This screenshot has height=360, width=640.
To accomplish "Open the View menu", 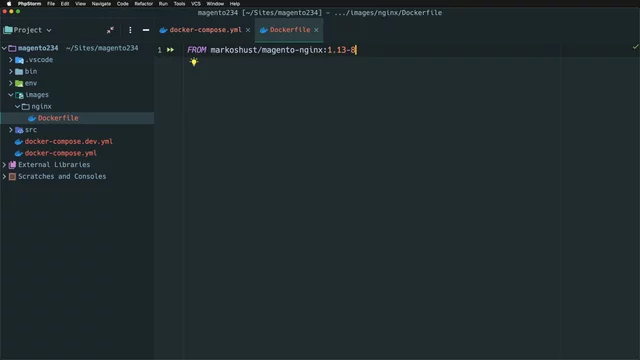I will [80, 4].
